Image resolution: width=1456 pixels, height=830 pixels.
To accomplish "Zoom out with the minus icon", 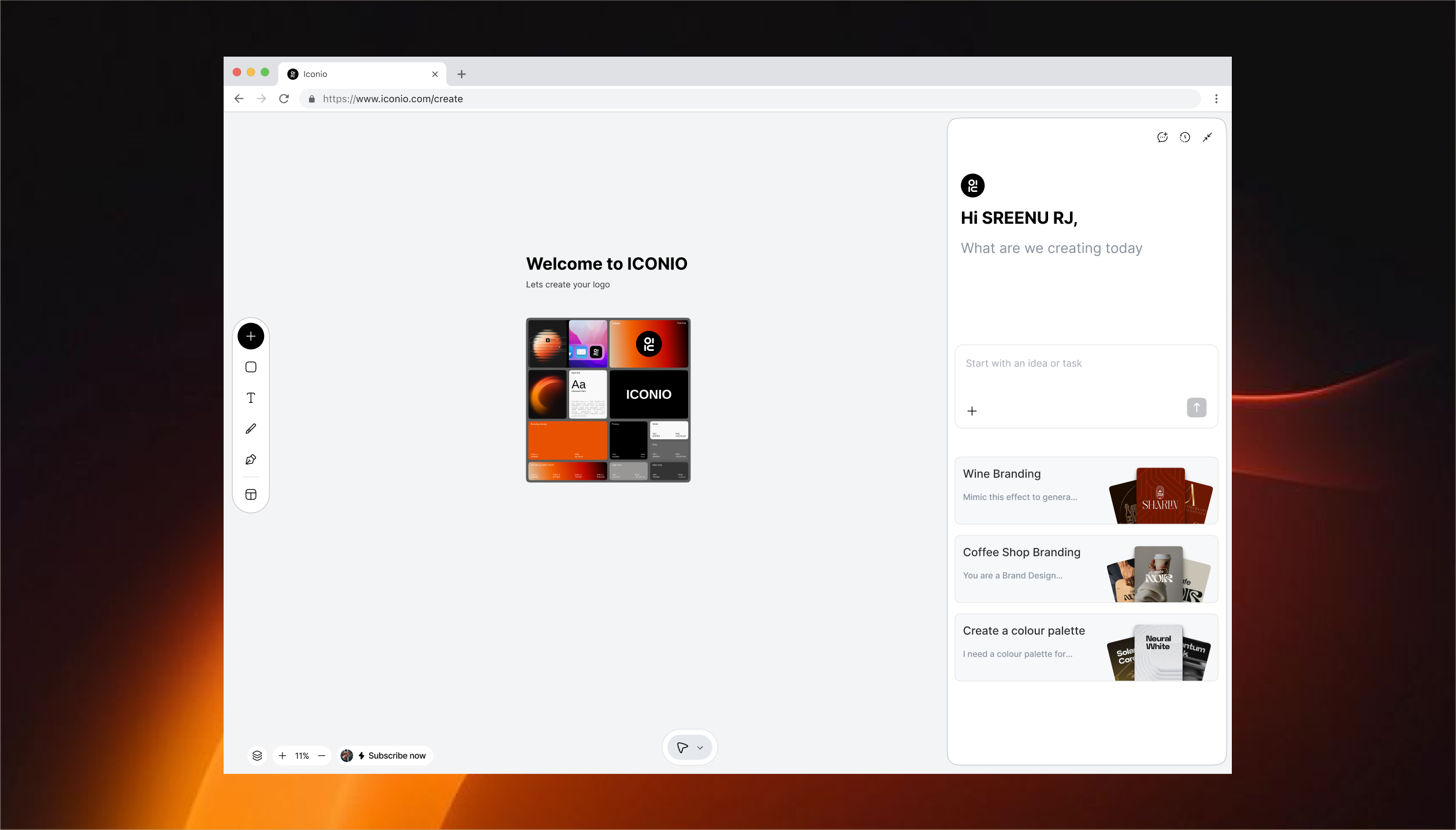I will click(x=322, y=755).
